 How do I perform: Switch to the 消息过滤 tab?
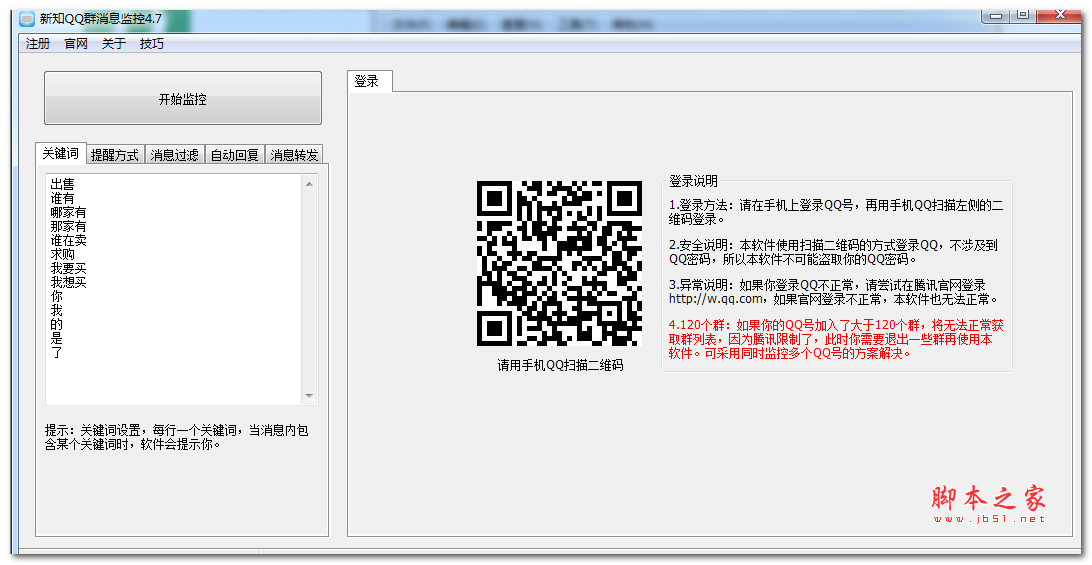[175, 155]
